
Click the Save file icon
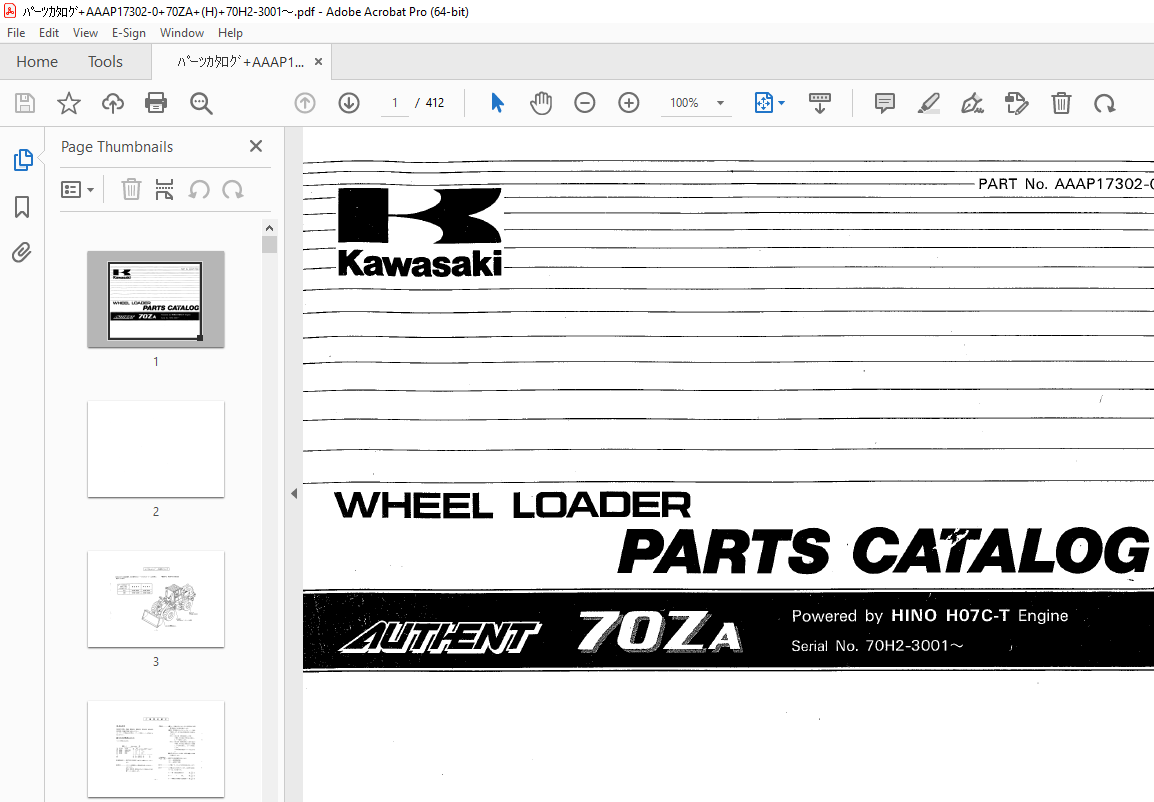pyautogui.click(x=25, y=103)
